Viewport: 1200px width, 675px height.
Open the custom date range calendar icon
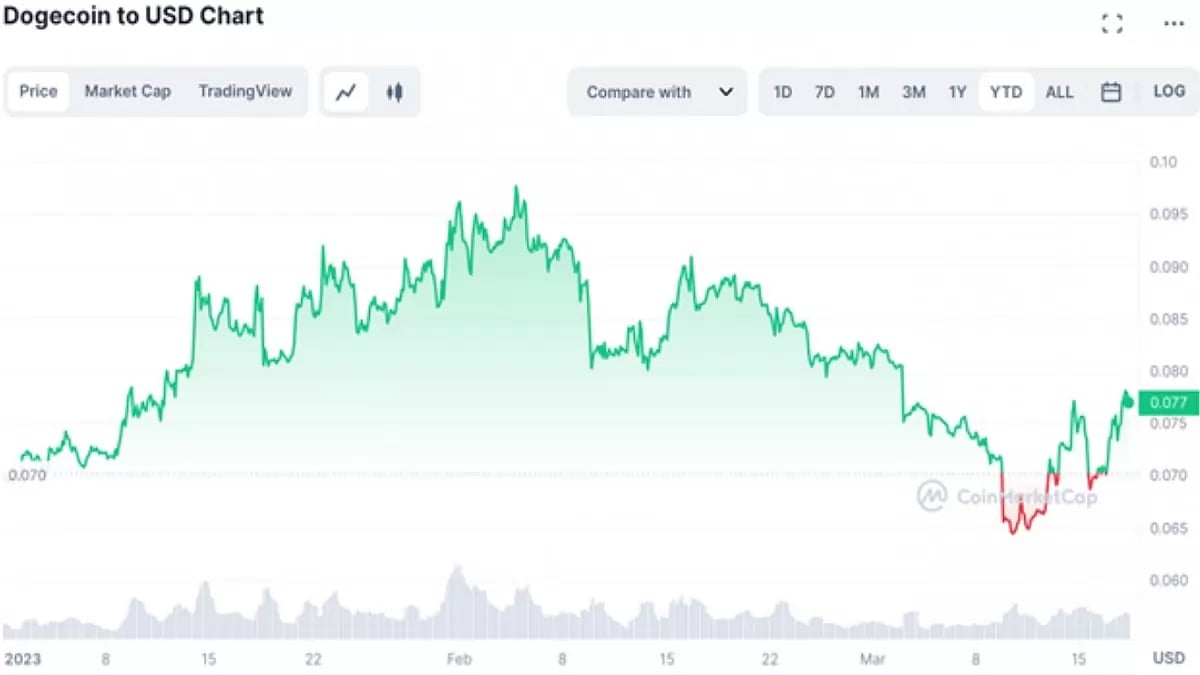(1111, 91)
